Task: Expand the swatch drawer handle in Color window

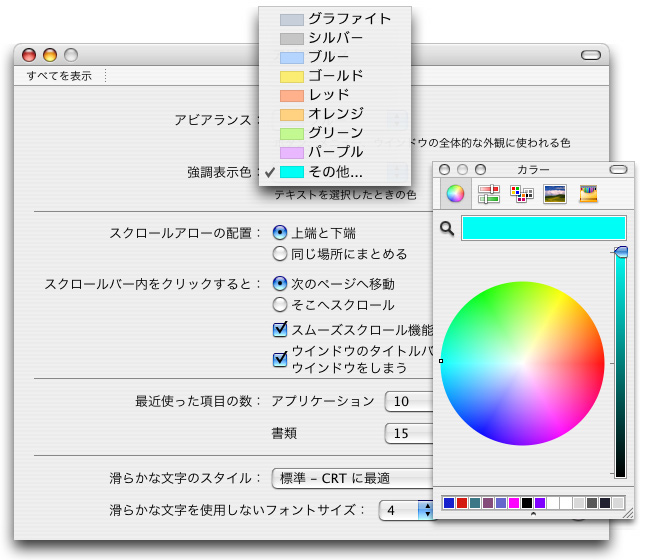Action: (x=534, y=514)
